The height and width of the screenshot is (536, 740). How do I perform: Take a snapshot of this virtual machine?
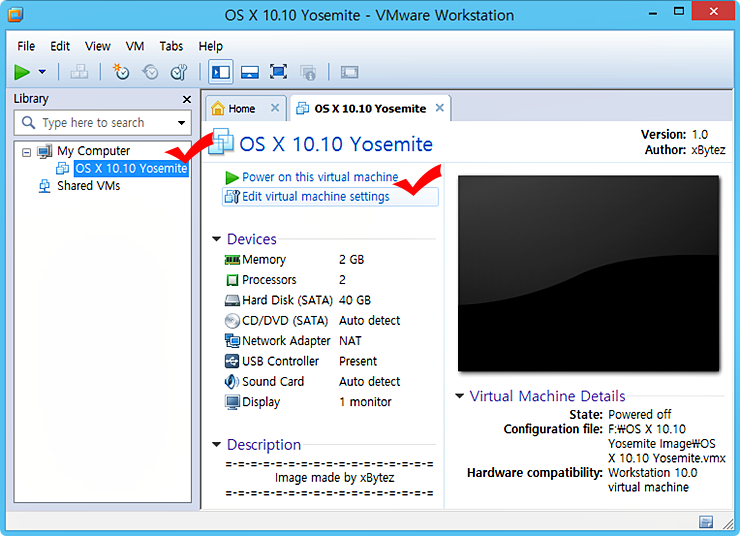[121, 72]
